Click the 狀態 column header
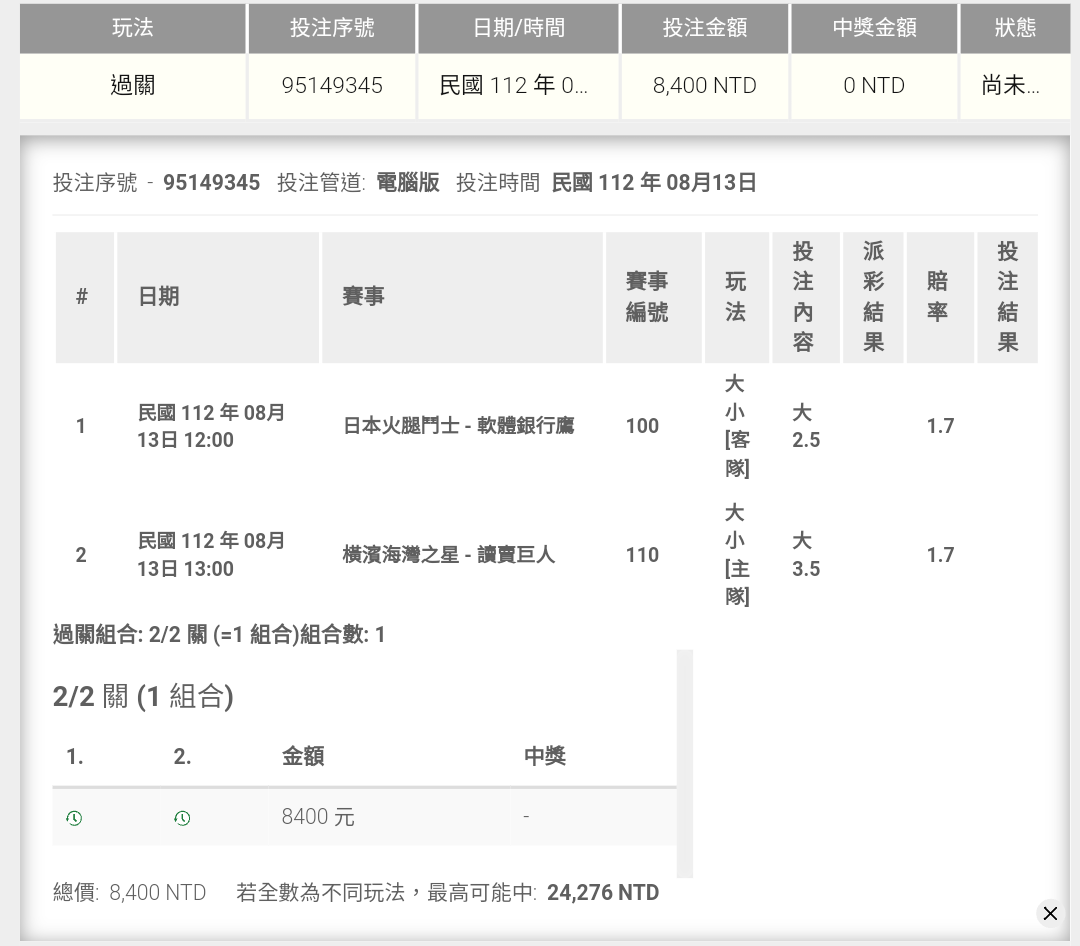 [1014, 28]
